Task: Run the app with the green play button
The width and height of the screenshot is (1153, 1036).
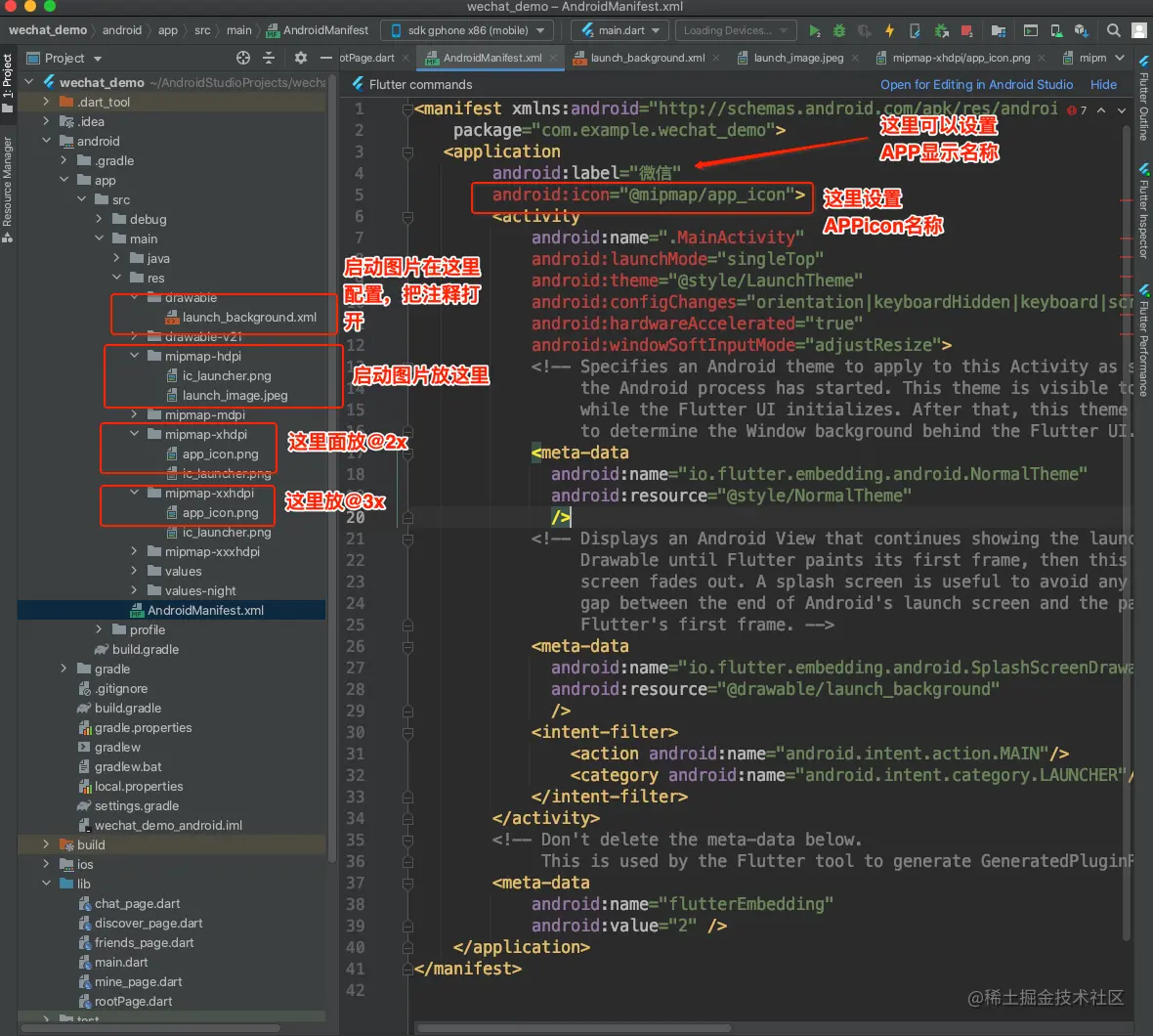Action: point(816,30)
